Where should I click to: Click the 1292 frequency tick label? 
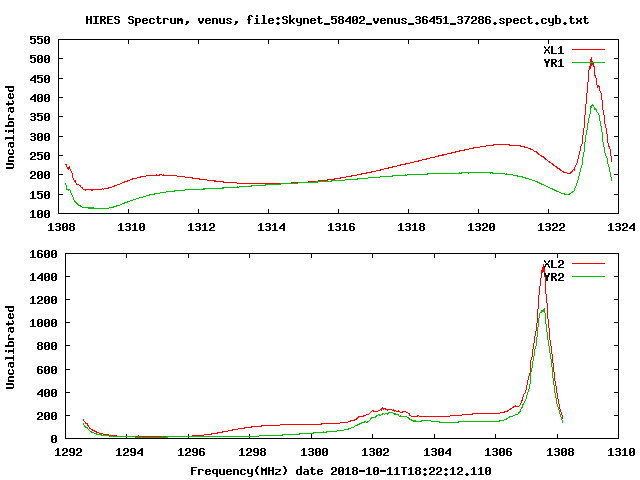tap(68, 452)
